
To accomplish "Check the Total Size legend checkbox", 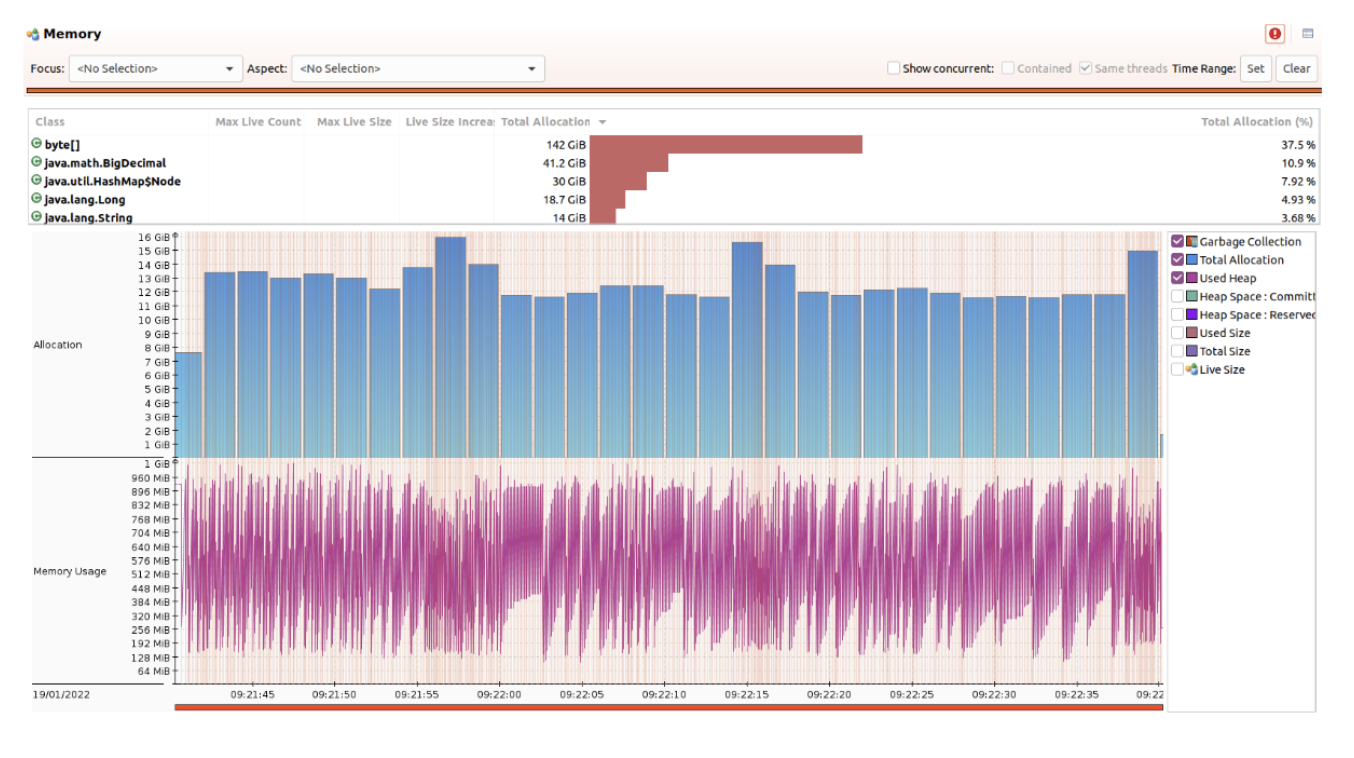I will 1177,351.
